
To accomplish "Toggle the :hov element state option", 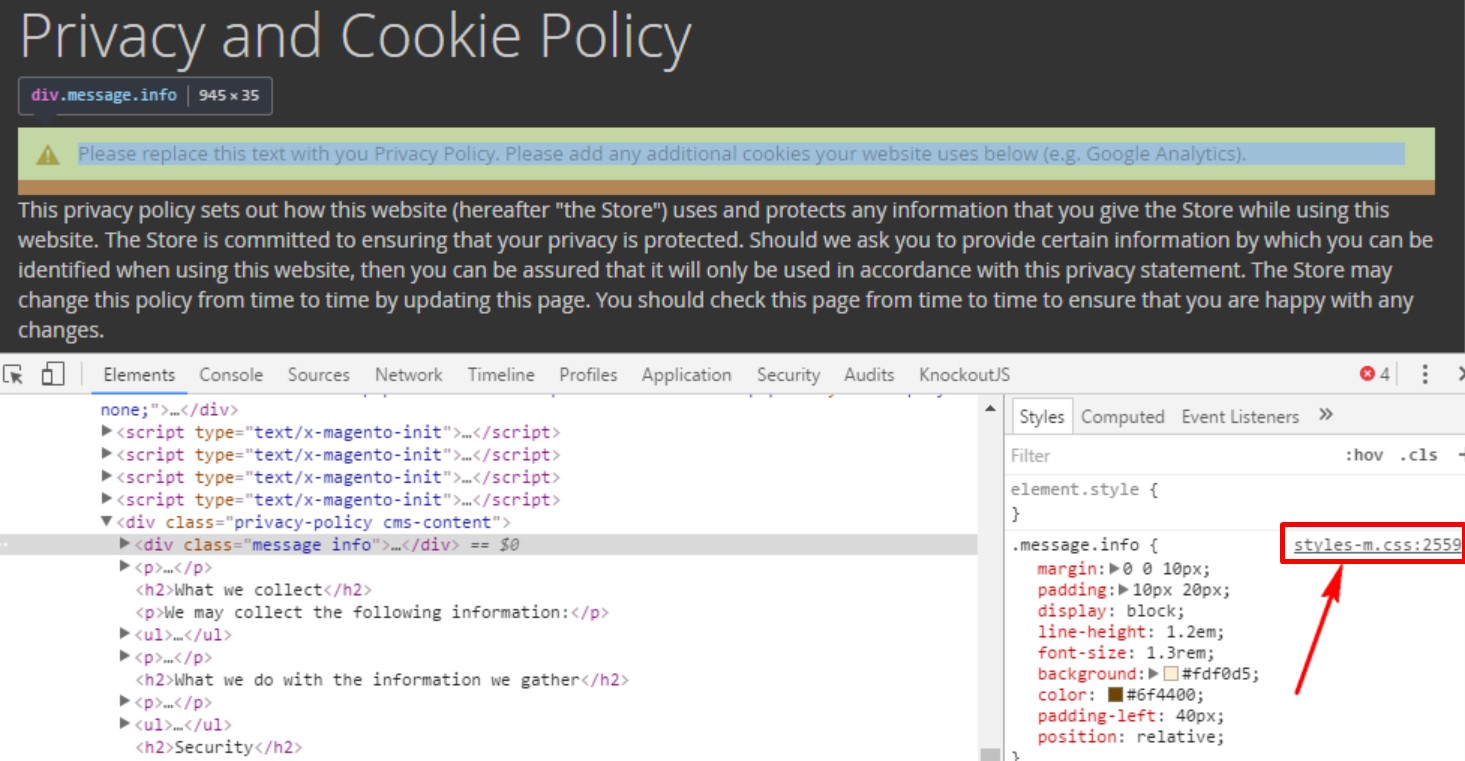I will coord(1363,455).
